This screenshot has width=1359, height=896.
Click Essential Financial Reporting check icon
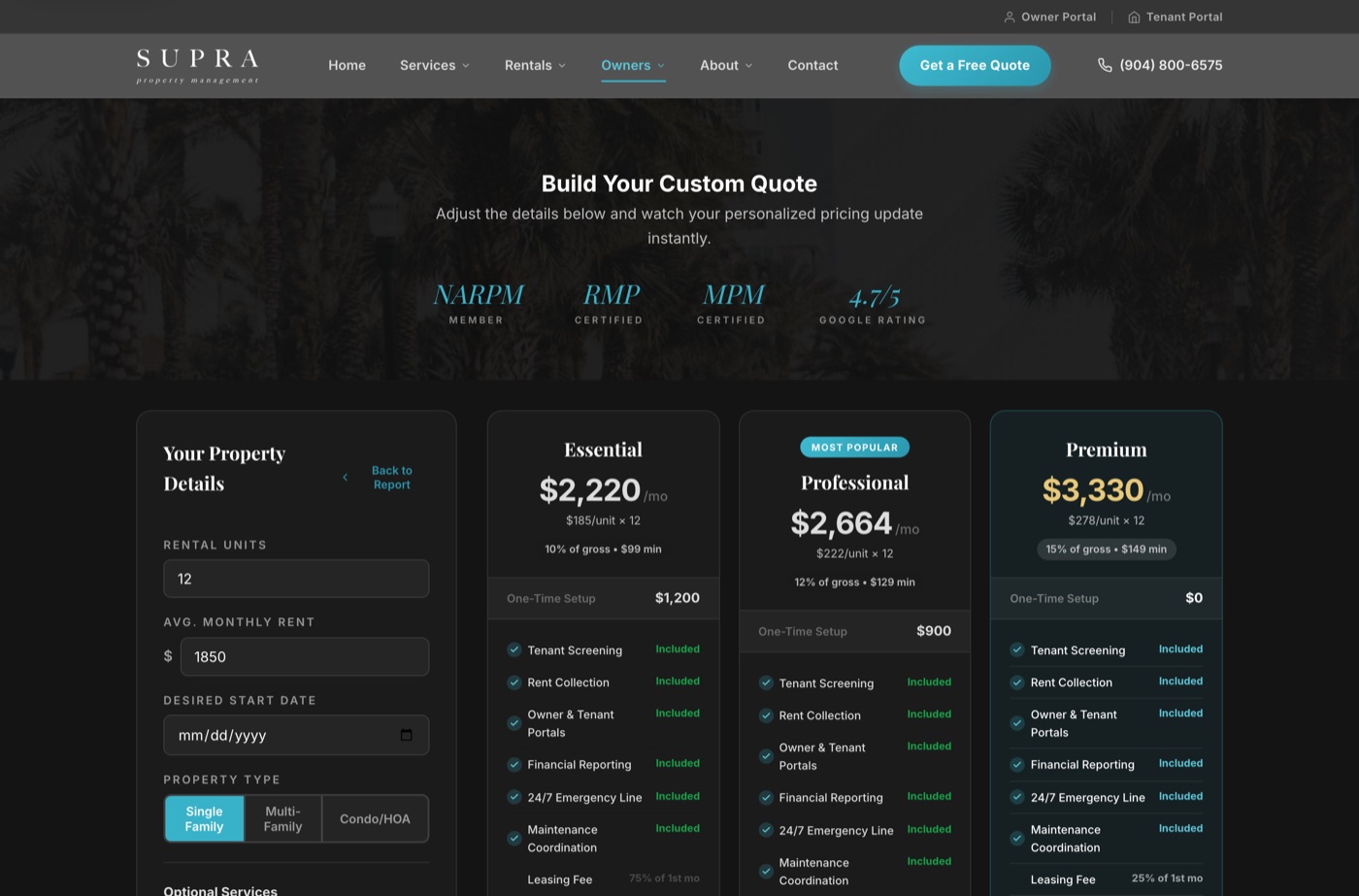pyautogui.click(x=514, y=765)
